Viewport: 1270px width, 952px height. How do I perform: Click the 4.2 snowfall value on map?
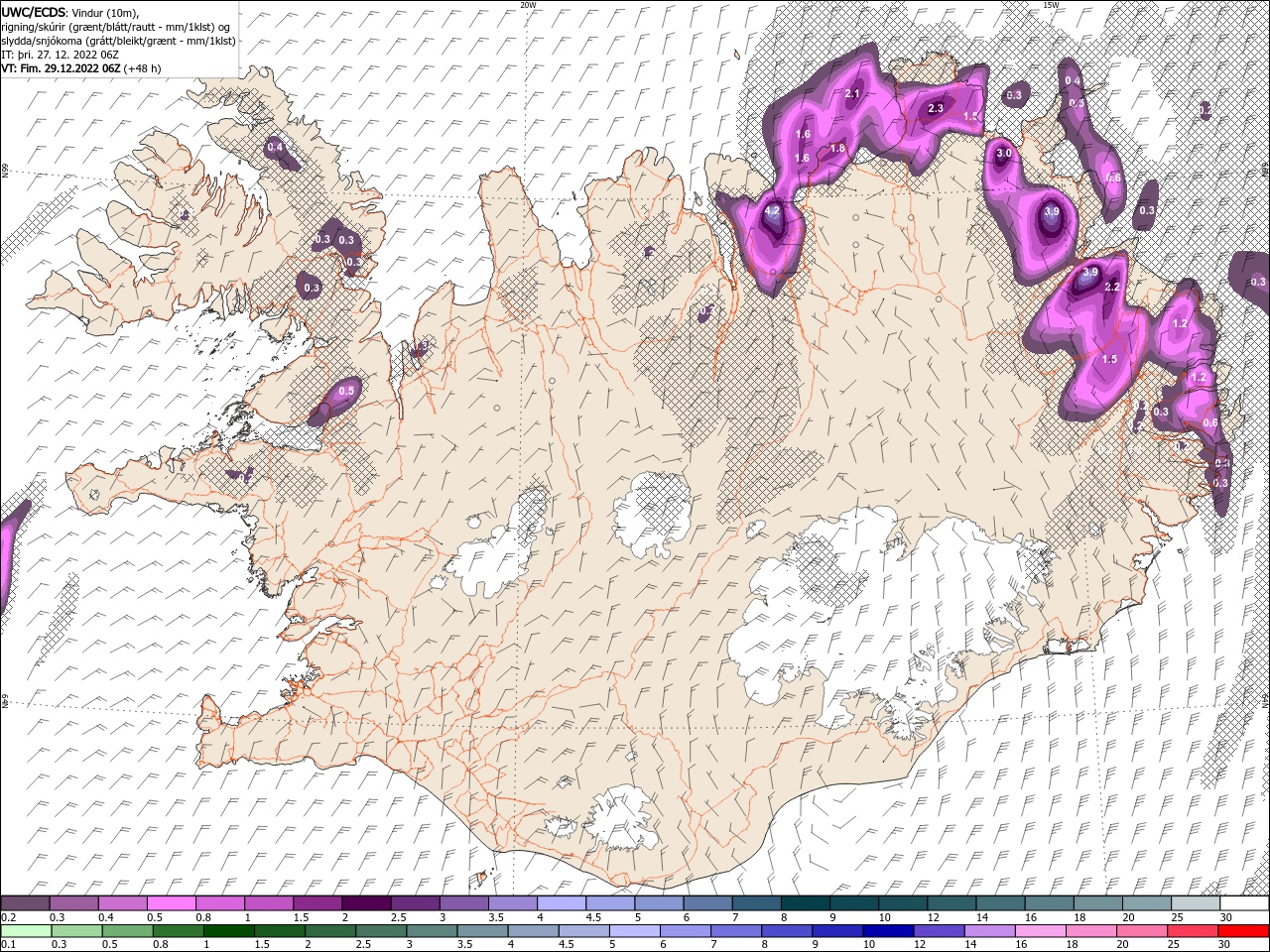coord(773,211)
